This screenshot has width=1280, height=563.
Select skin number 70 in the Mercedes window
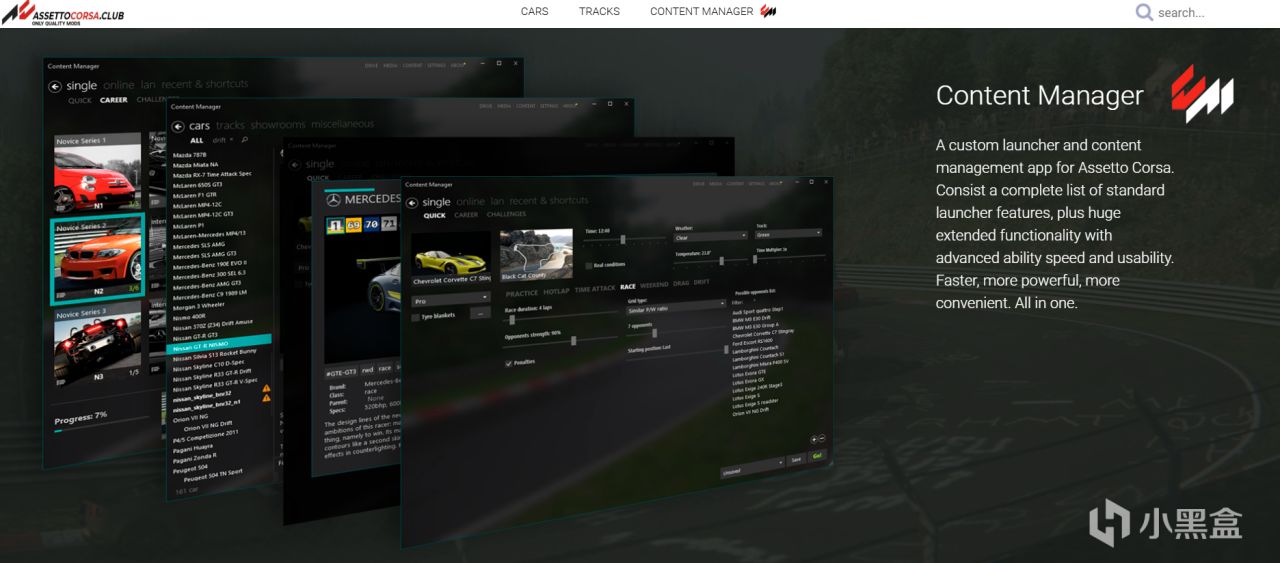click(x=372, y=223)
